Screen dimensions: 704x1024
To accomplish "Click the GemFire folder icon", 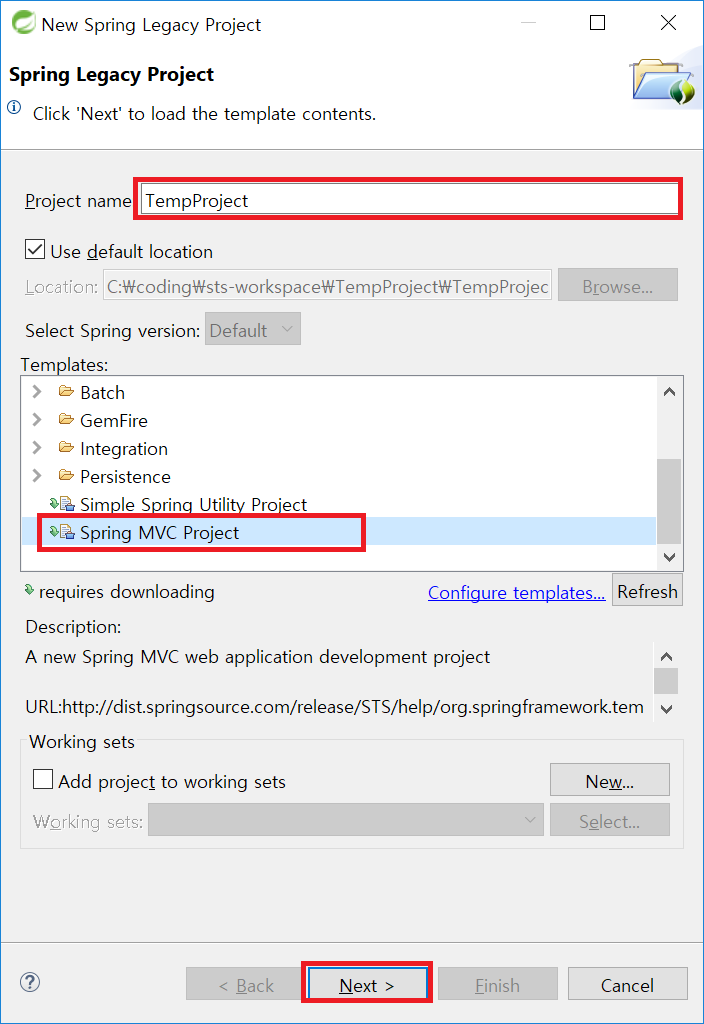I will click(67, 420).
